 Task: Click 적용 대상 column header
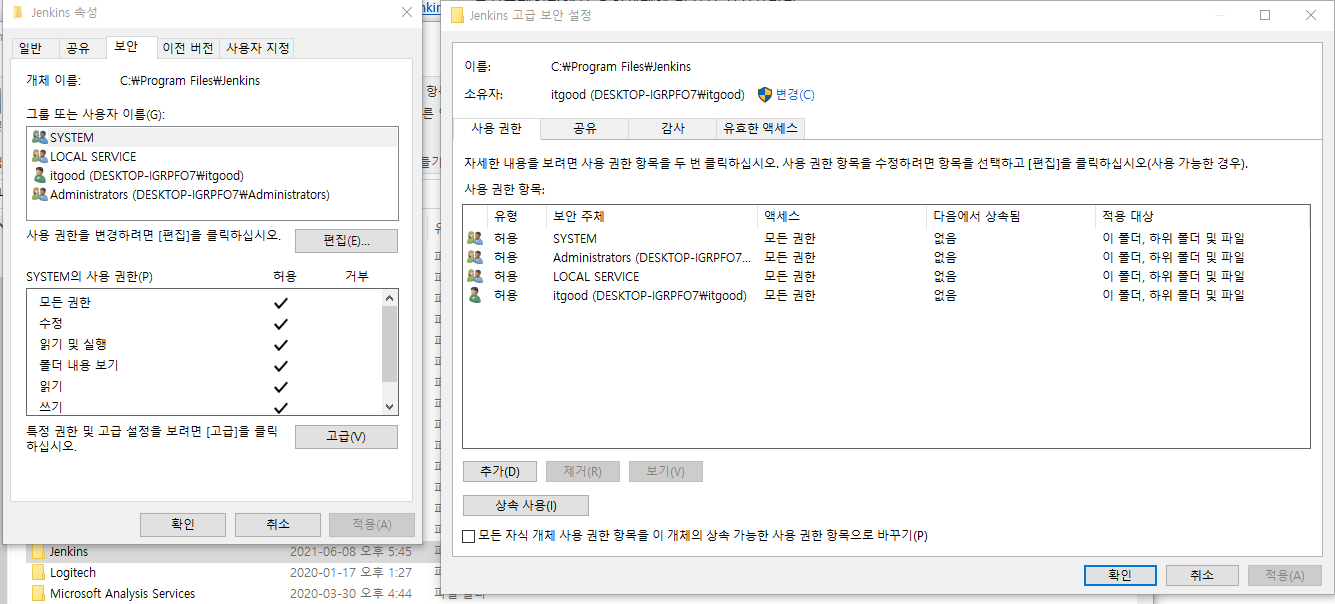pyautogui.click(x=1202, y=216)
